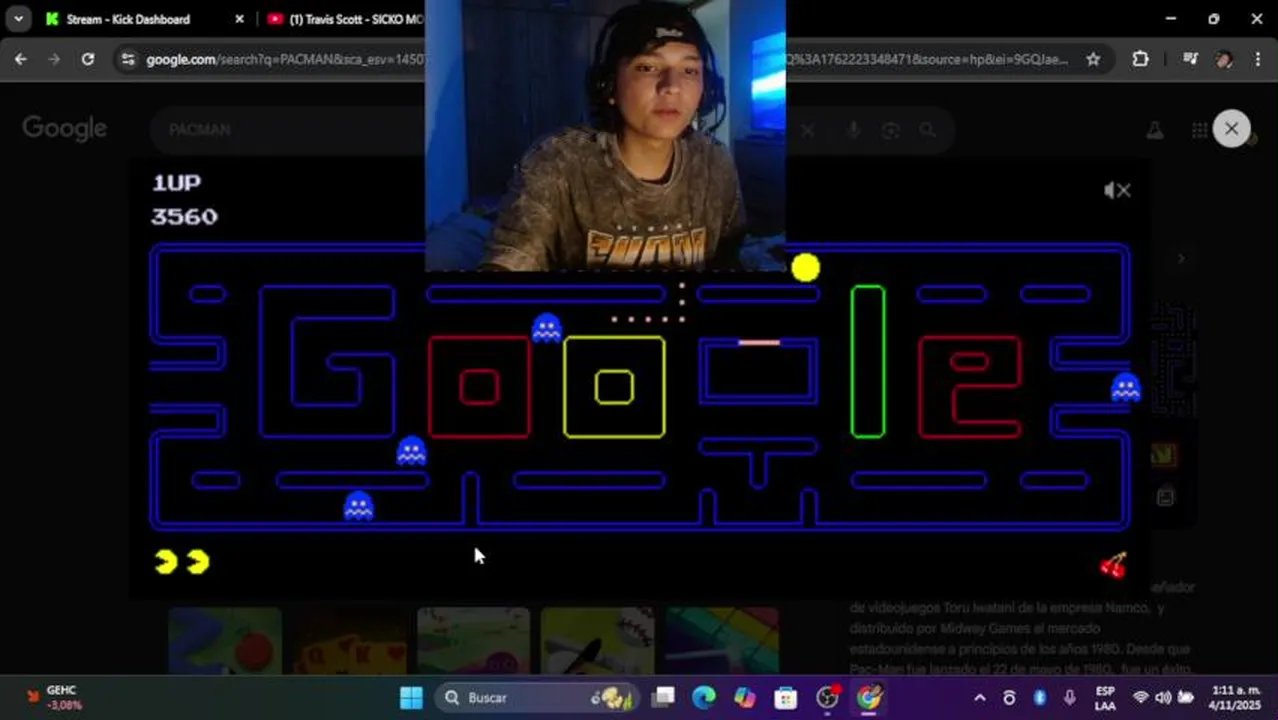Open the Bluetooth tray icon
The width and height of the screenshot is (1278, 720).
click(1039, 697)
